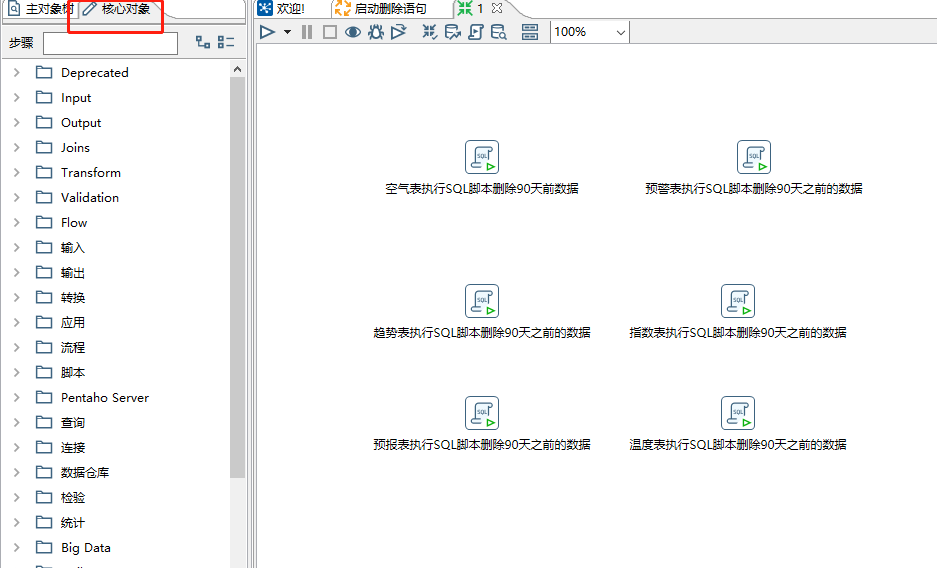Open the 欢迎! tab
The height and width of the screenshot is (568, 937).
(291, 8)
